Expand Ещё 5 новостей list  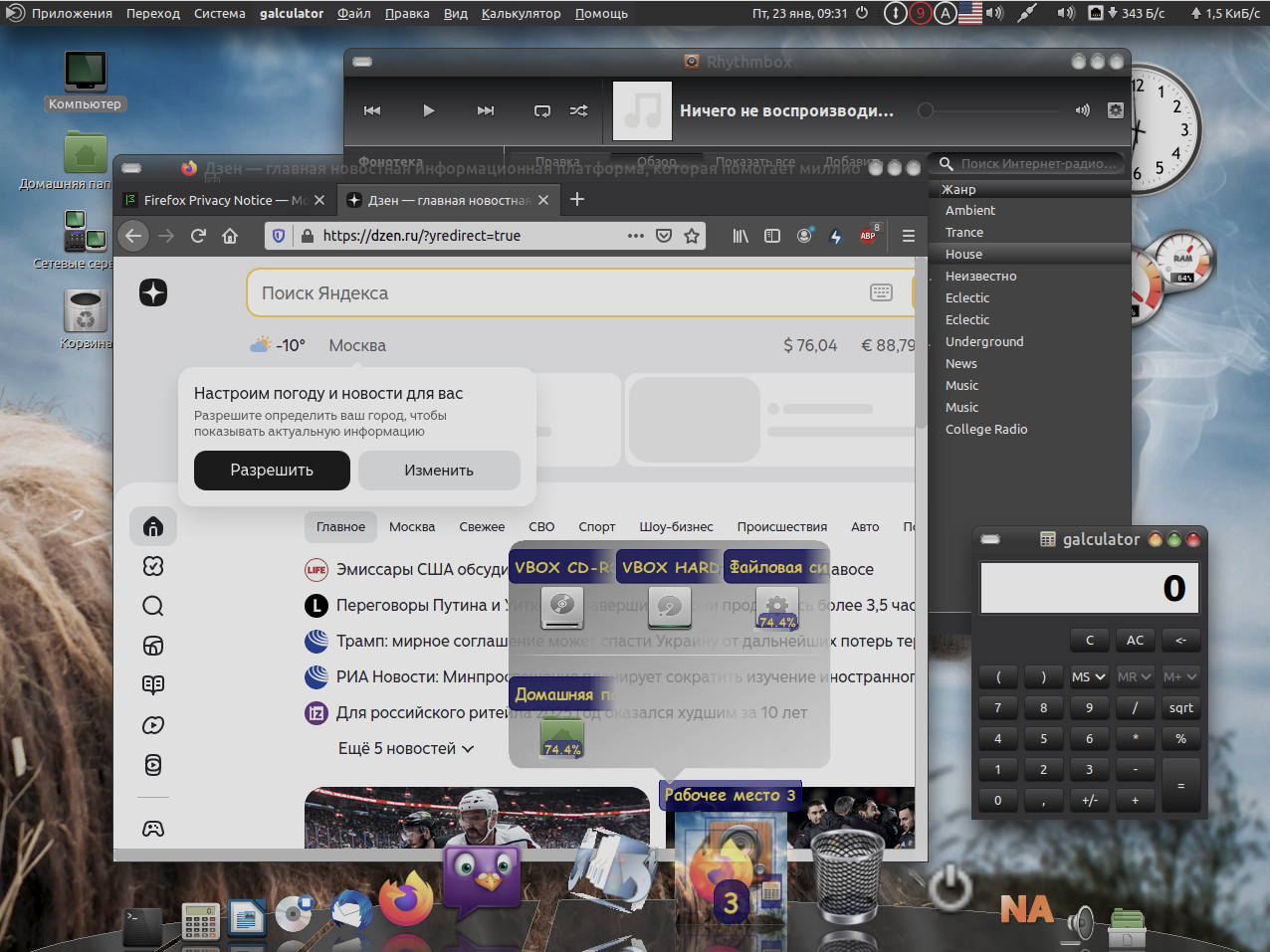pos(406,748)
